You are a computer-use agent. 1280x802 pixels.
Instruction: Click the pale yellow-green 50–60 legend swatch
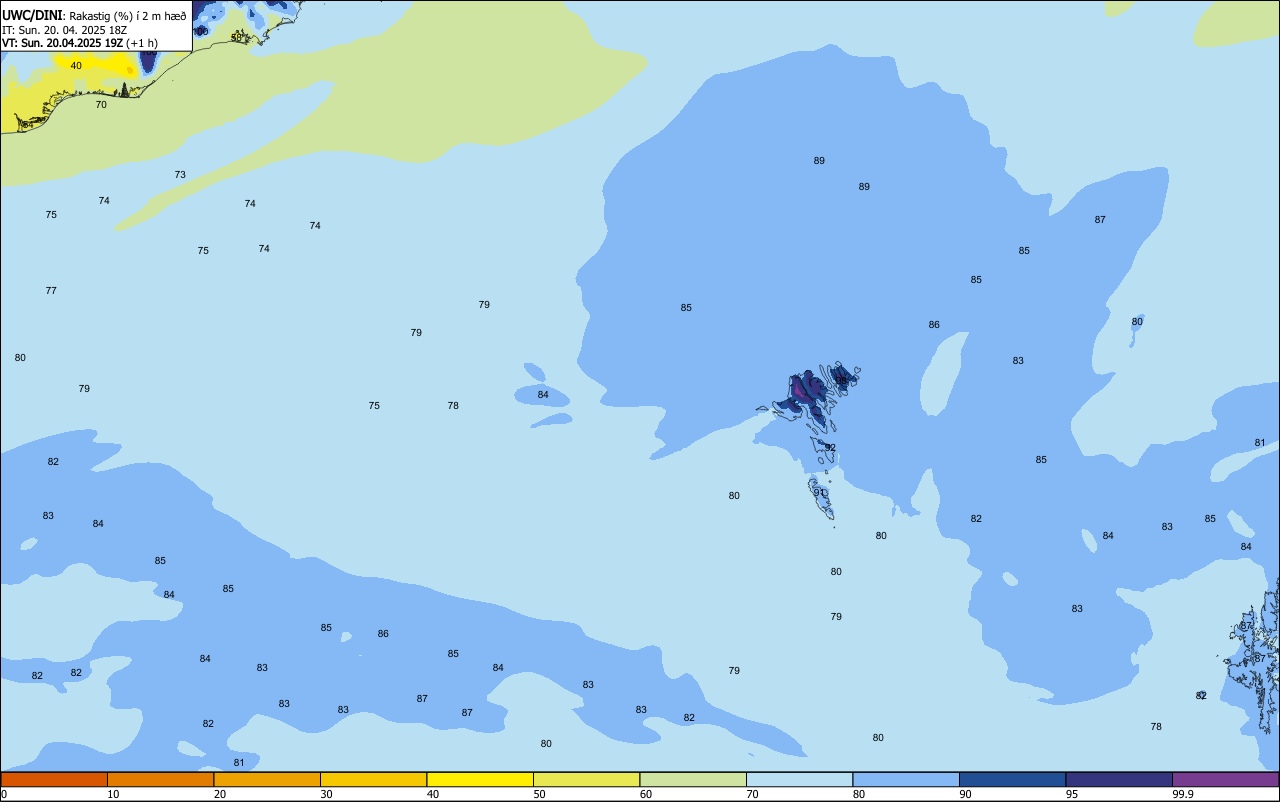[586, 779]
